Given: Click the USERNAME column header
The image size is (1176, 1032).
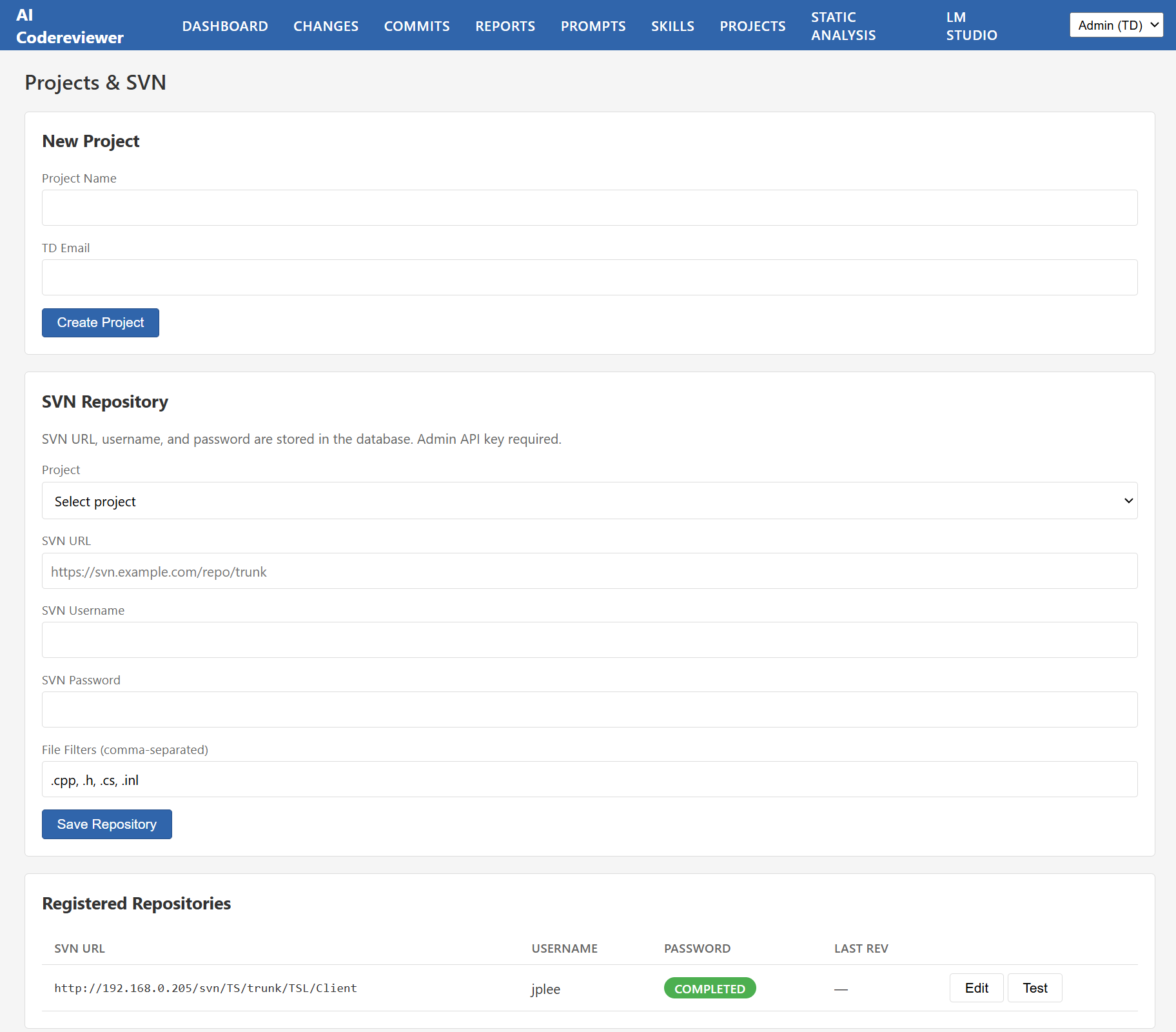Looking at the screenshot, I should pyautogui.click(x=564, y=948).
